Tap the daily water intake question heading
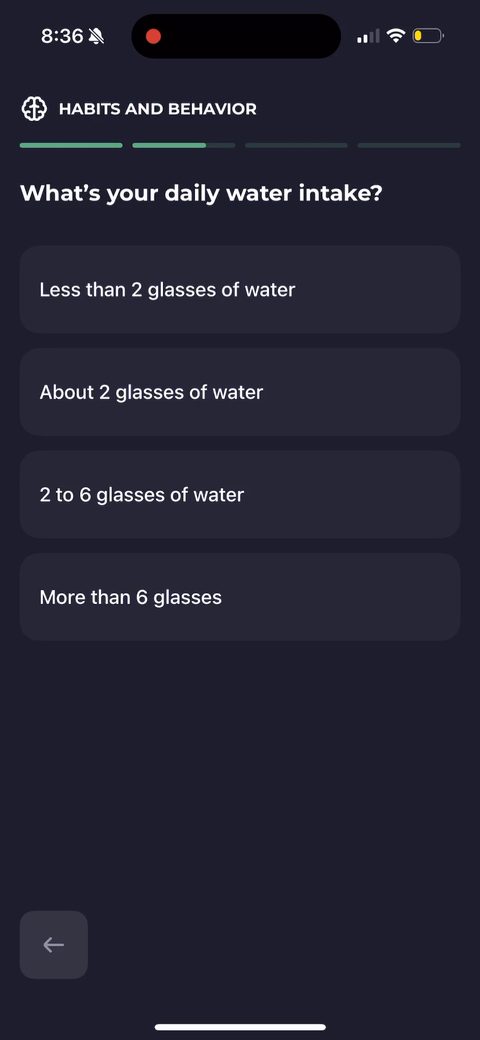480x1040 pixels. tap(202, 194)
